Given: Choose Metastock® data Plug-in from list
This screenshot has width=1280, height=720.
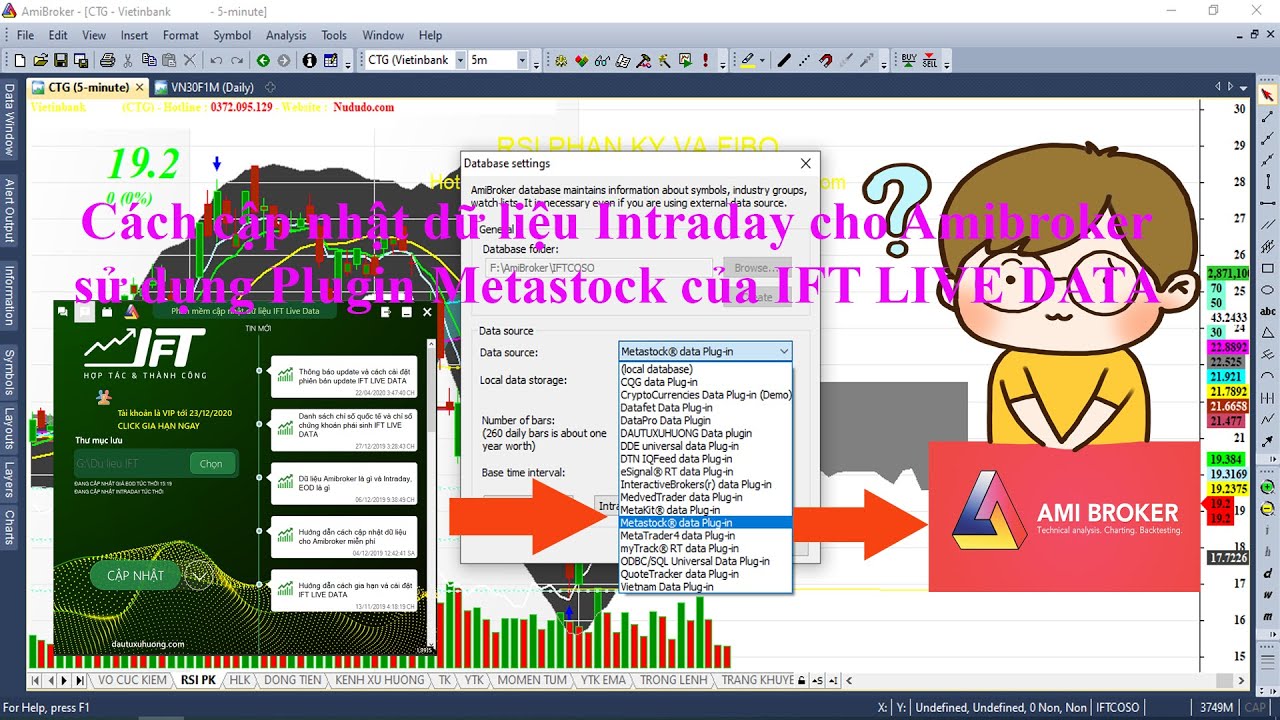Looking at the screenshot, I should point(705,522).
